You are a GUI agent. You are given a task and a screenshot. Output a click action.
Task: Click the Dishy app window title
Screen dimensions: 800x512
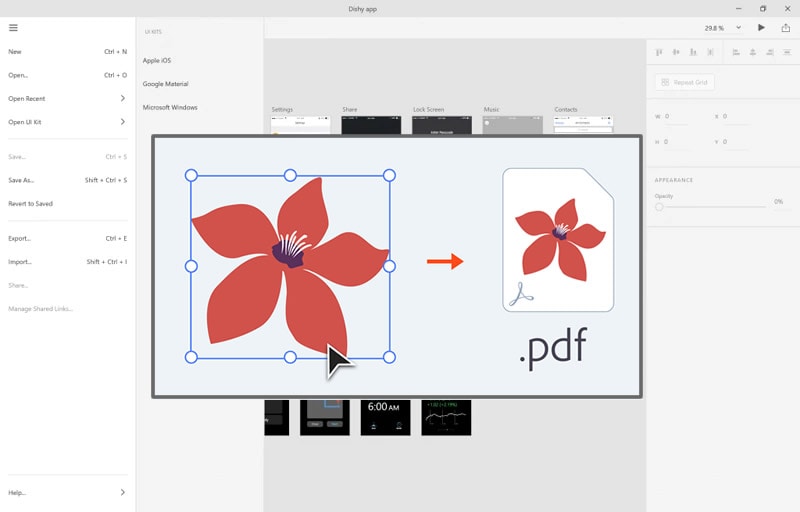[363, 9]
